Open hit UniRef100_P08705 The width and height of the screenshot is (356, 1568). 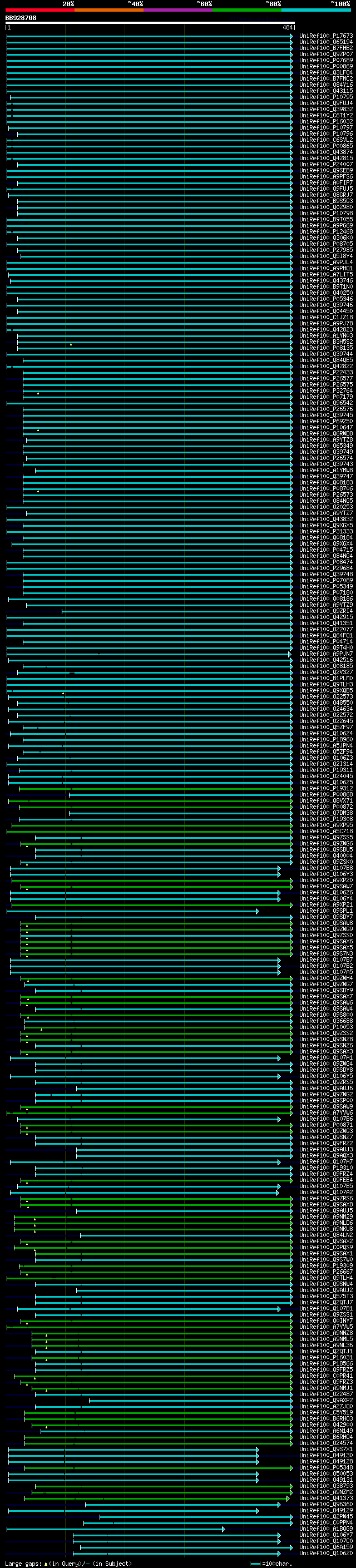(x=326, y=244)
